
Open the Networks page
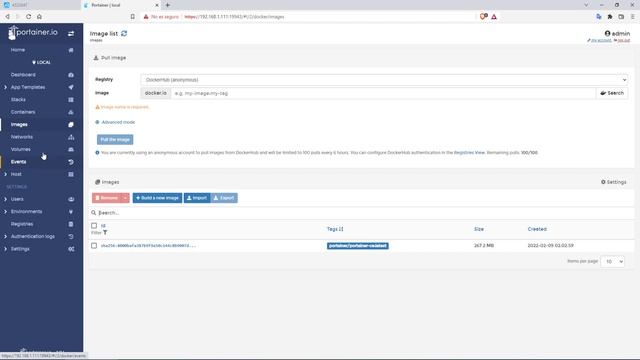(x=22, y=137)
